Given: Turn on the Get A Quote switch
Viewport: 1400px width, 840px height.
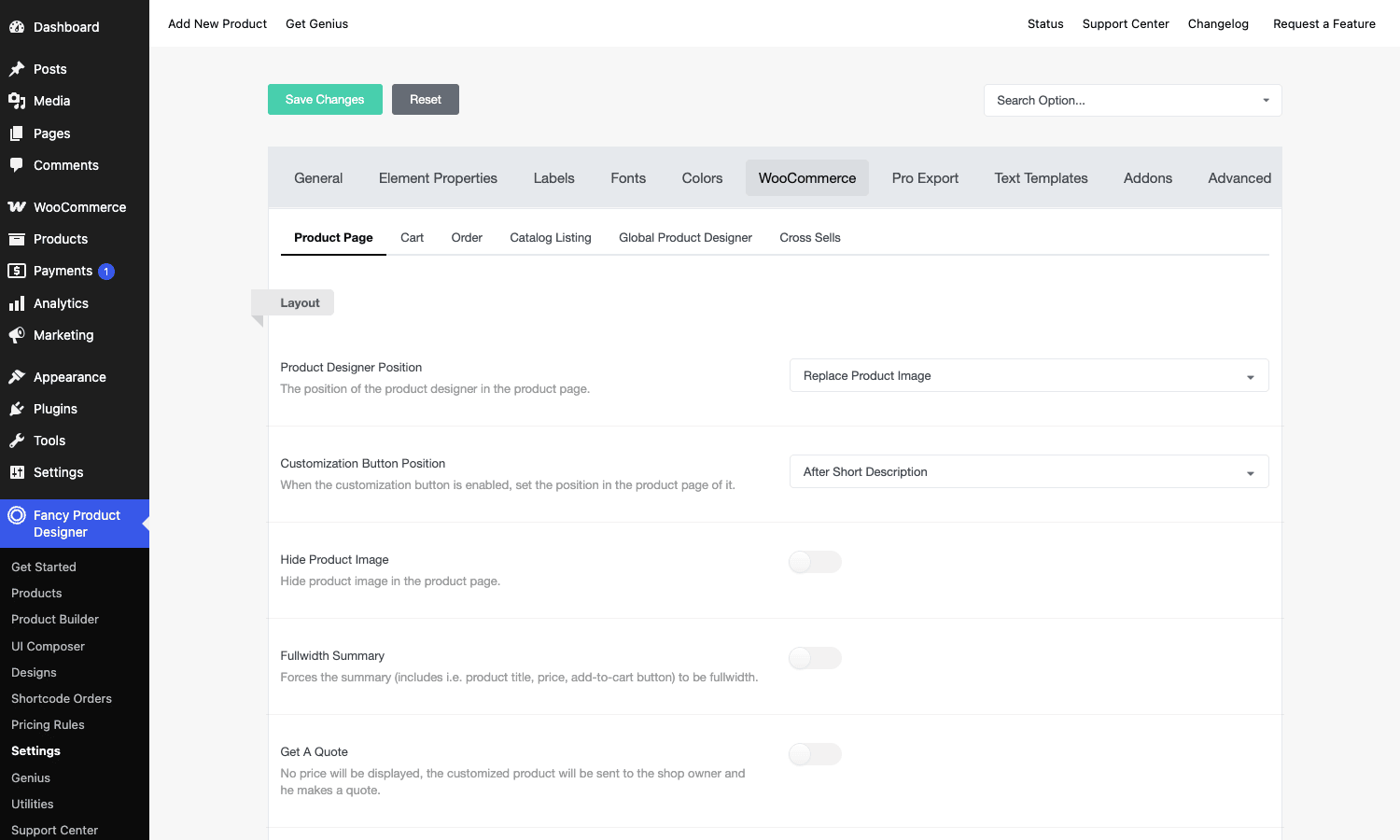Looking at the screenshot, I should [x=815, y=754].
